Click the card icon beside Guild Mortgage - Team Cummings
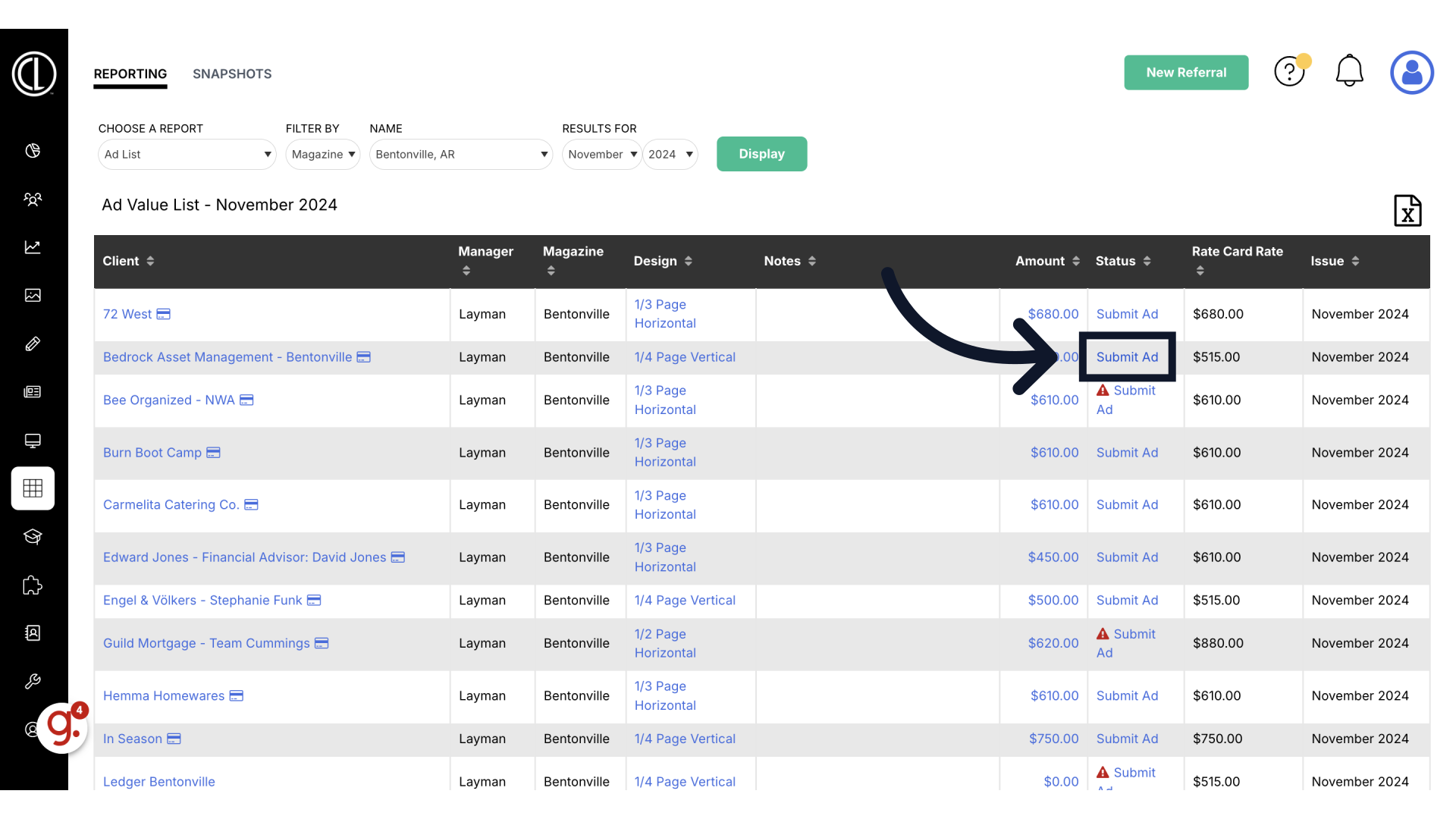Viewport: 1456px width, 819px height. [322, 643]
